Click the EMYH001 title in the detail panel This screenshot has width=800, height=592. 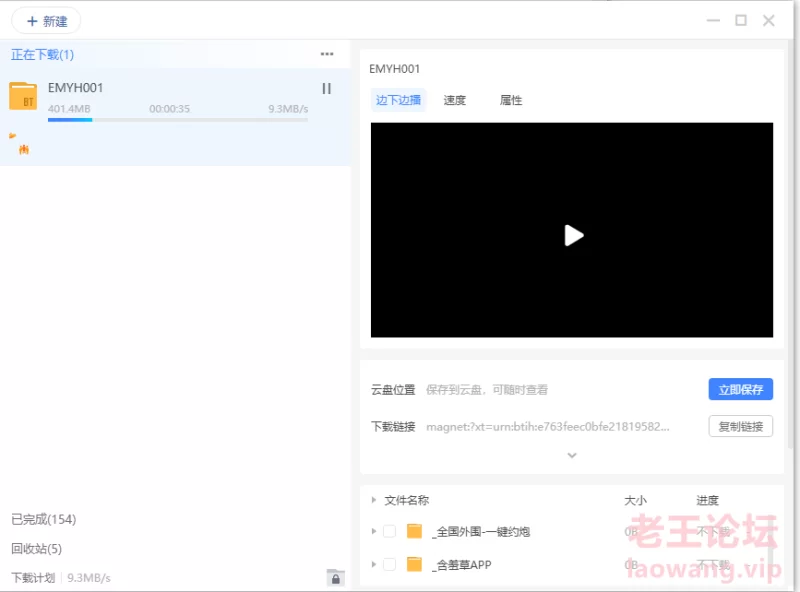tap(394, 69)
